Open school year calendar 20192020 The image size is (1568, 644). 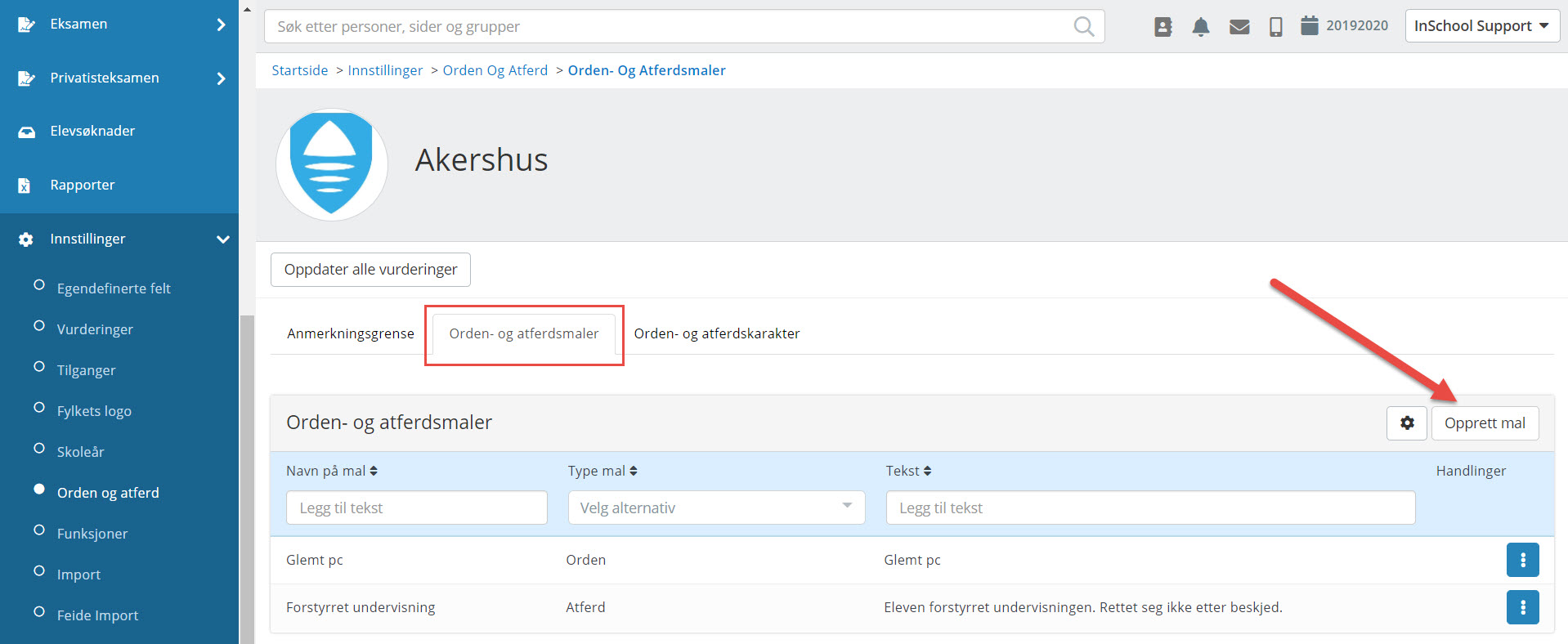(1345, 26)
